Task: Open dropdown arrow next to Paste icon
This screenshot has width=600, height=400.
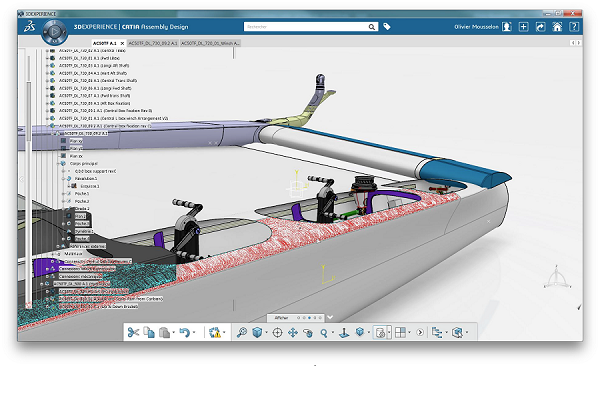Action: 174,332
